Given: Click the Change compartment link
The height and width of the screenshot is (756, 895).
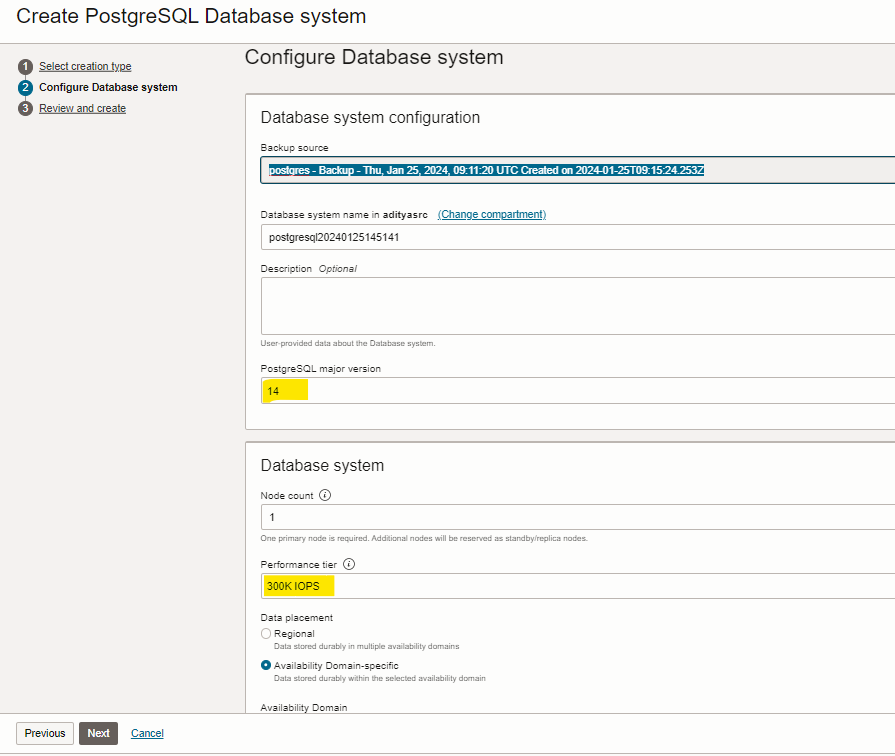Looking at the screenshot, I should click(492, 214).
